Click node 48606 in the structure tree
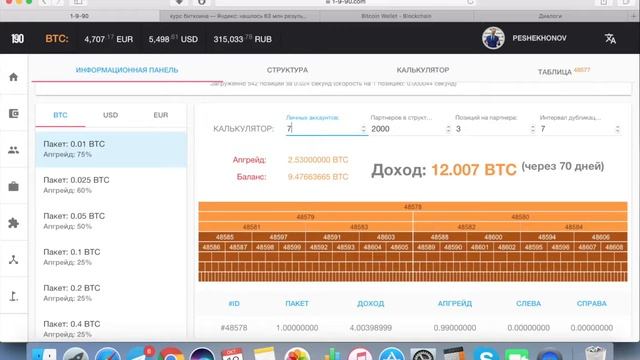This screenshot has width=640, height=360. (601, 237)
